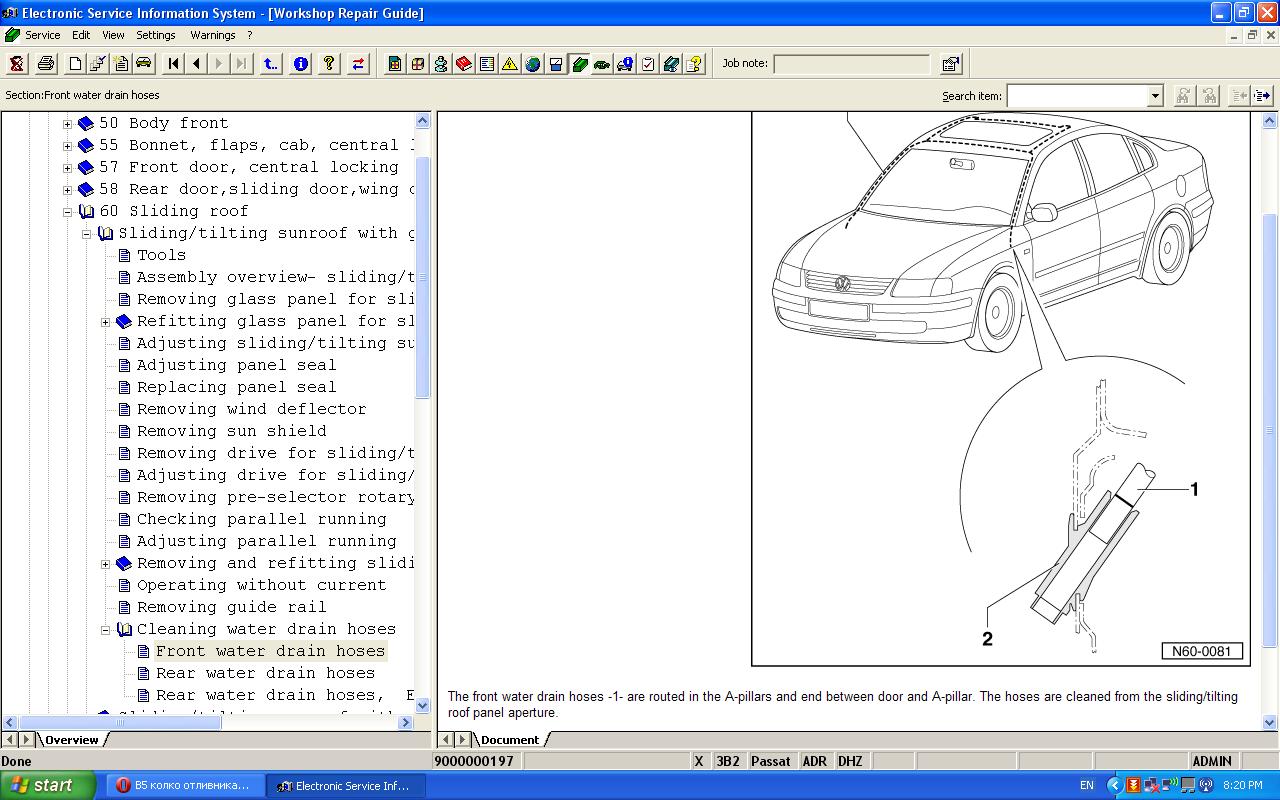Click the previous page arrow icon
This screenshot has height=800, width=1280.
pos(197,64)
